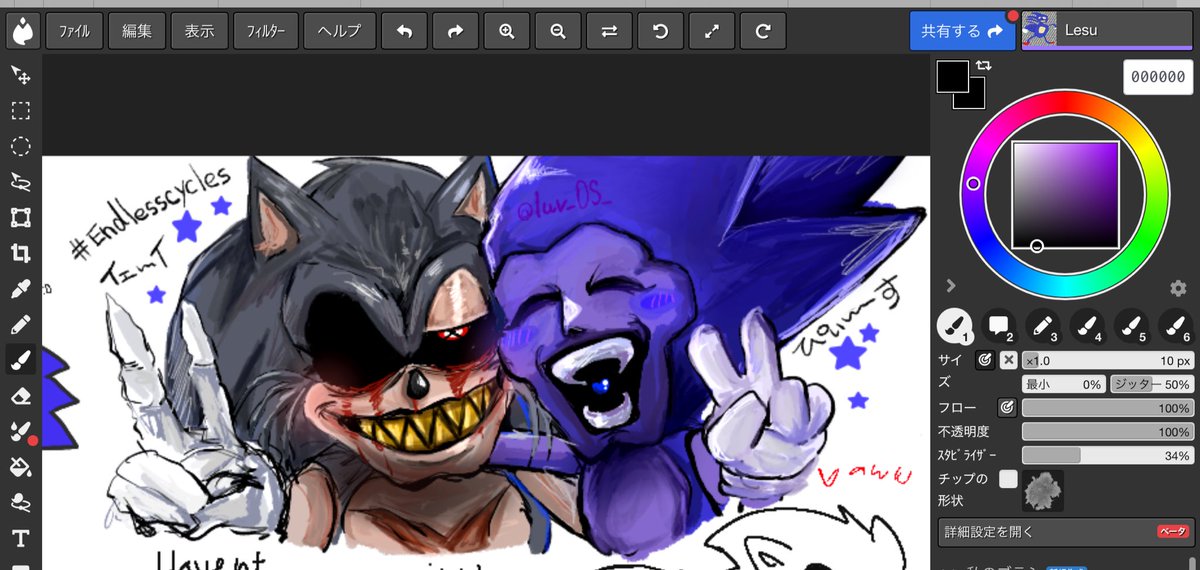Click the saturation square handle
Image resolution: width=1200 pixels, height=570 pixels.
pyautogui.click(x=1037, y=245)
